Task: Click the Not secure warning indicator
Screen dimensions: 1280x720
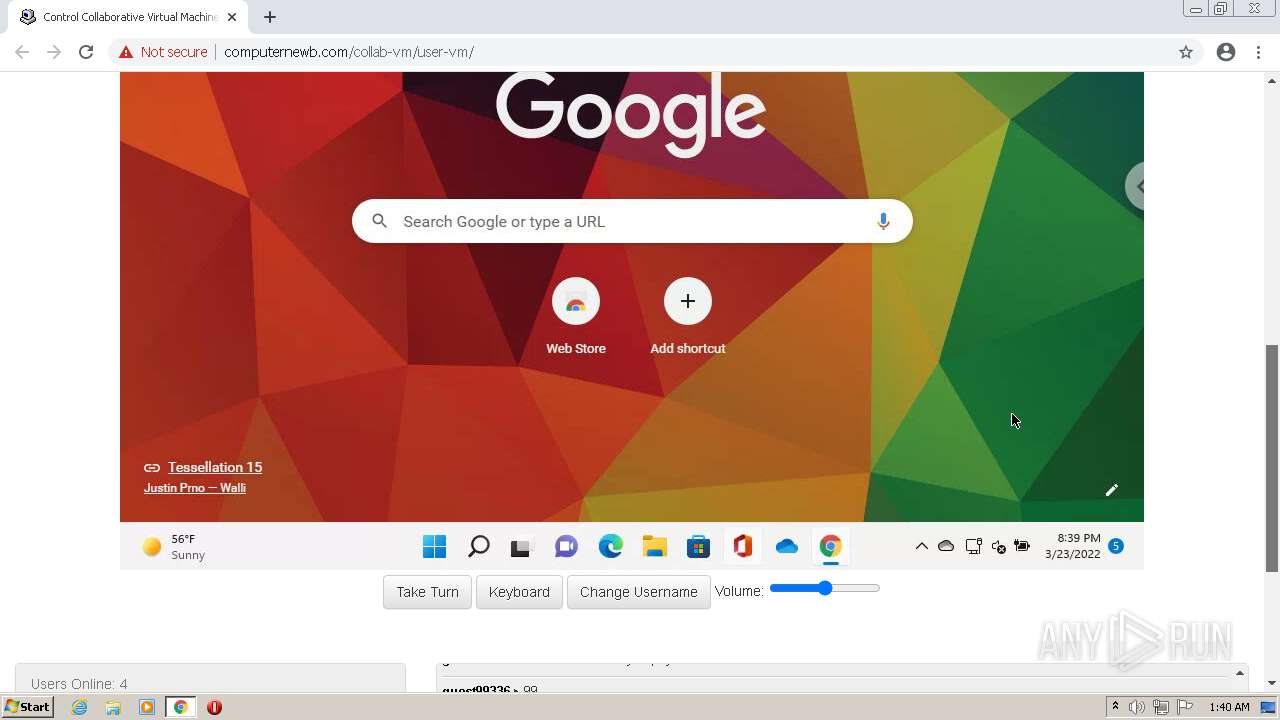Action: click(163, 52)
